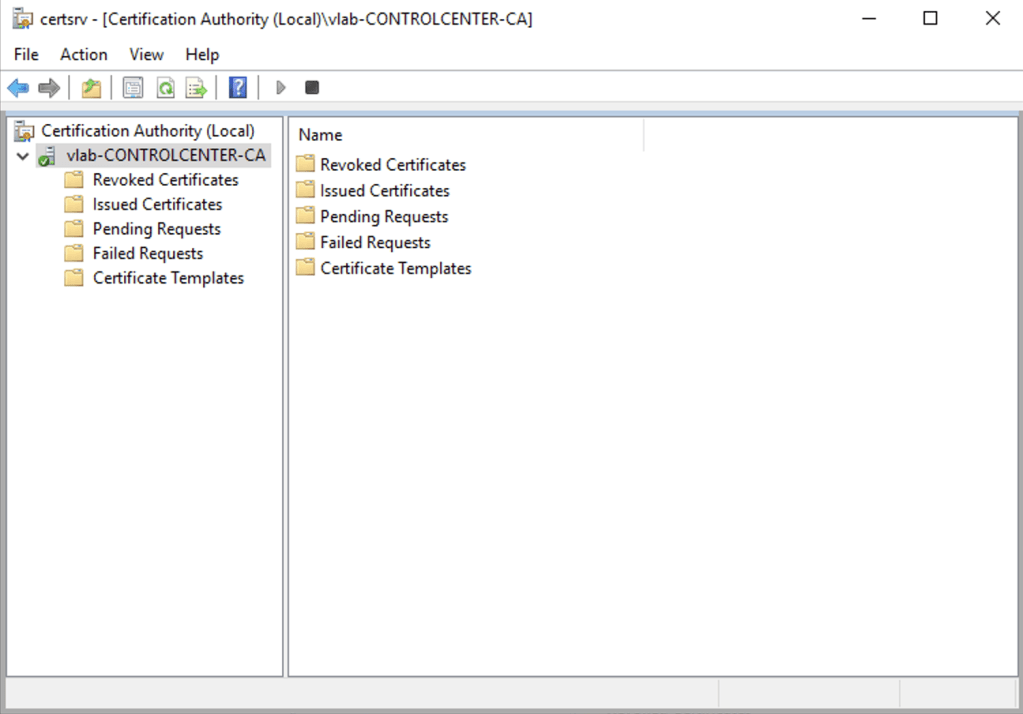1023x714 pixels.
Task: Open Help using the question mark icon
Action: pyautogui.click(x=238, y=88)
